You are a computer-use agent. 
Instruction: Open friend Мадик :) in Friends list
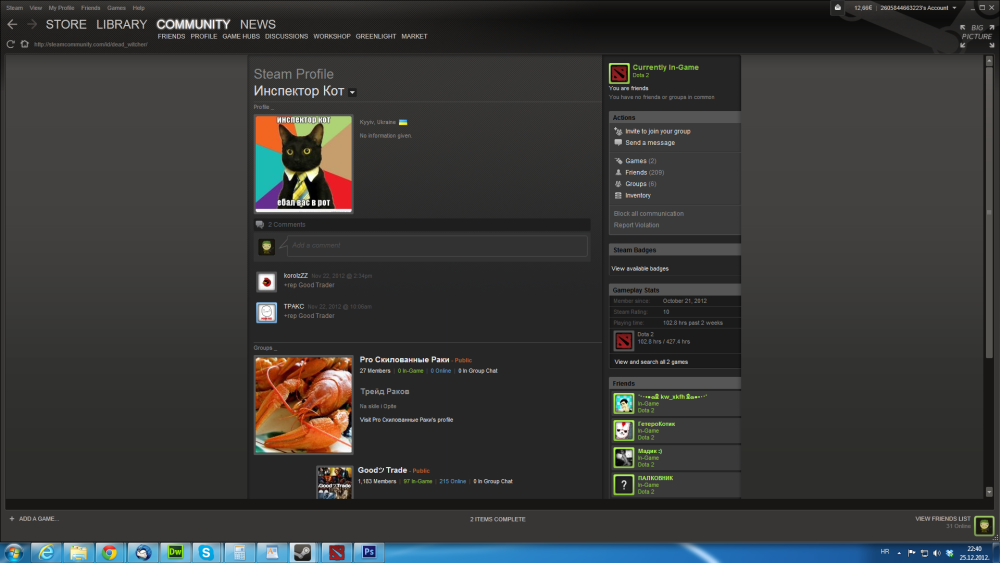coord(675,457)
